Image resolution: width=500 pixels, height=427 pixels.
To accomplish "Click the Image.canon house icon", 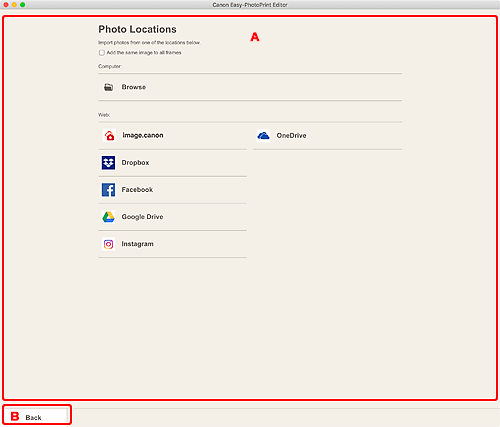I will [x=109, y=135].
